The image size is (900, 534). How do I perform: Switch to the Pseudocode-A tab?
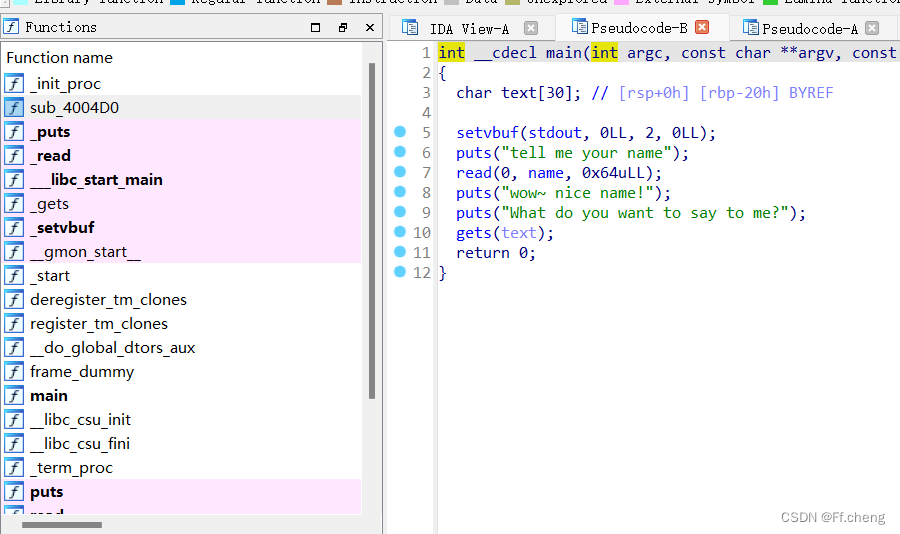click(x=810, y=28)
